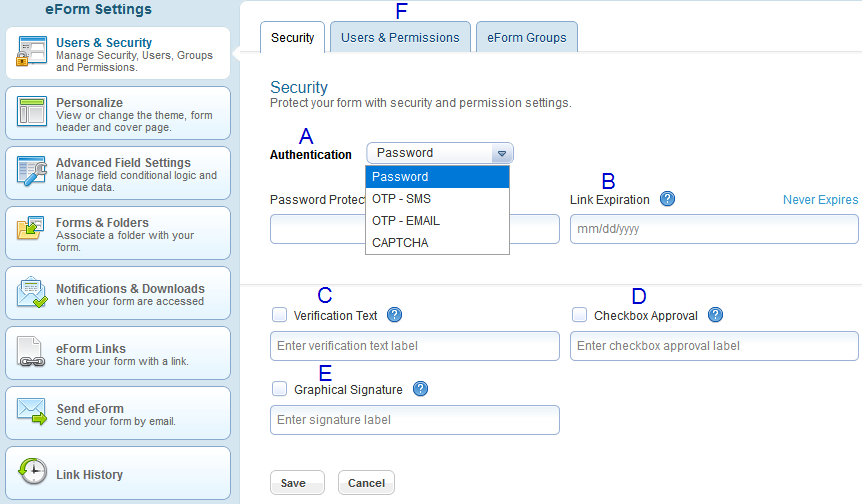862x504 pixels.
Task: Enable the Graphical Signature checkbox
Action: pyautogui.click(x=279, y=389)
